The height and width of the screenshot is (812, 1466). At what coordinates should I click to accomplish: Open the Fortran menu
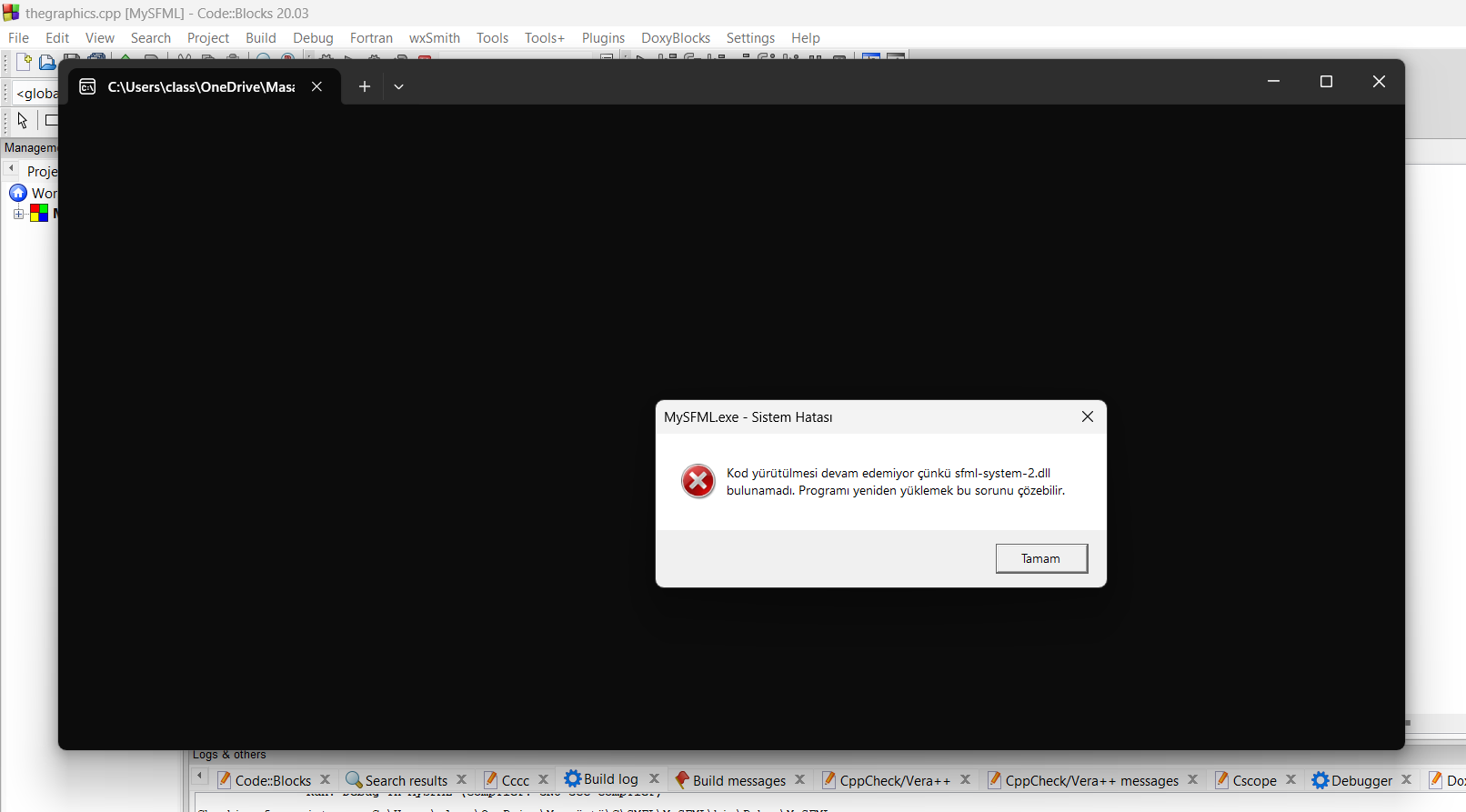tap(371, 37)
